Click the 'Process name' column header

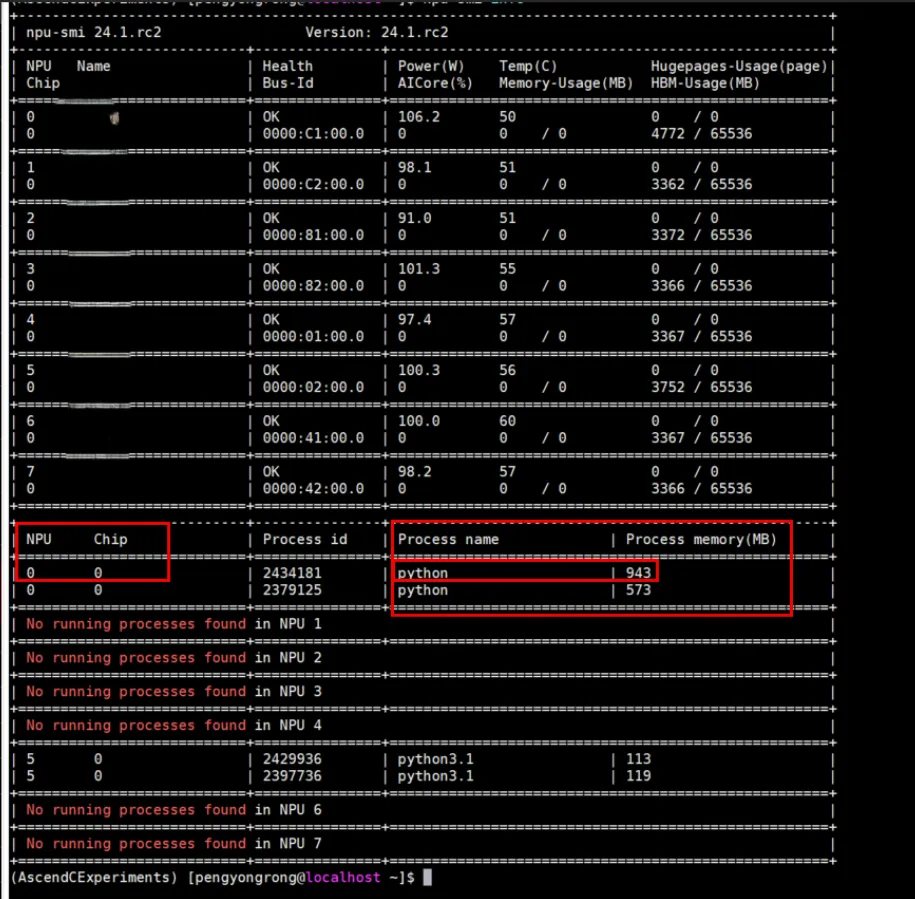click(x=448, y=540)
